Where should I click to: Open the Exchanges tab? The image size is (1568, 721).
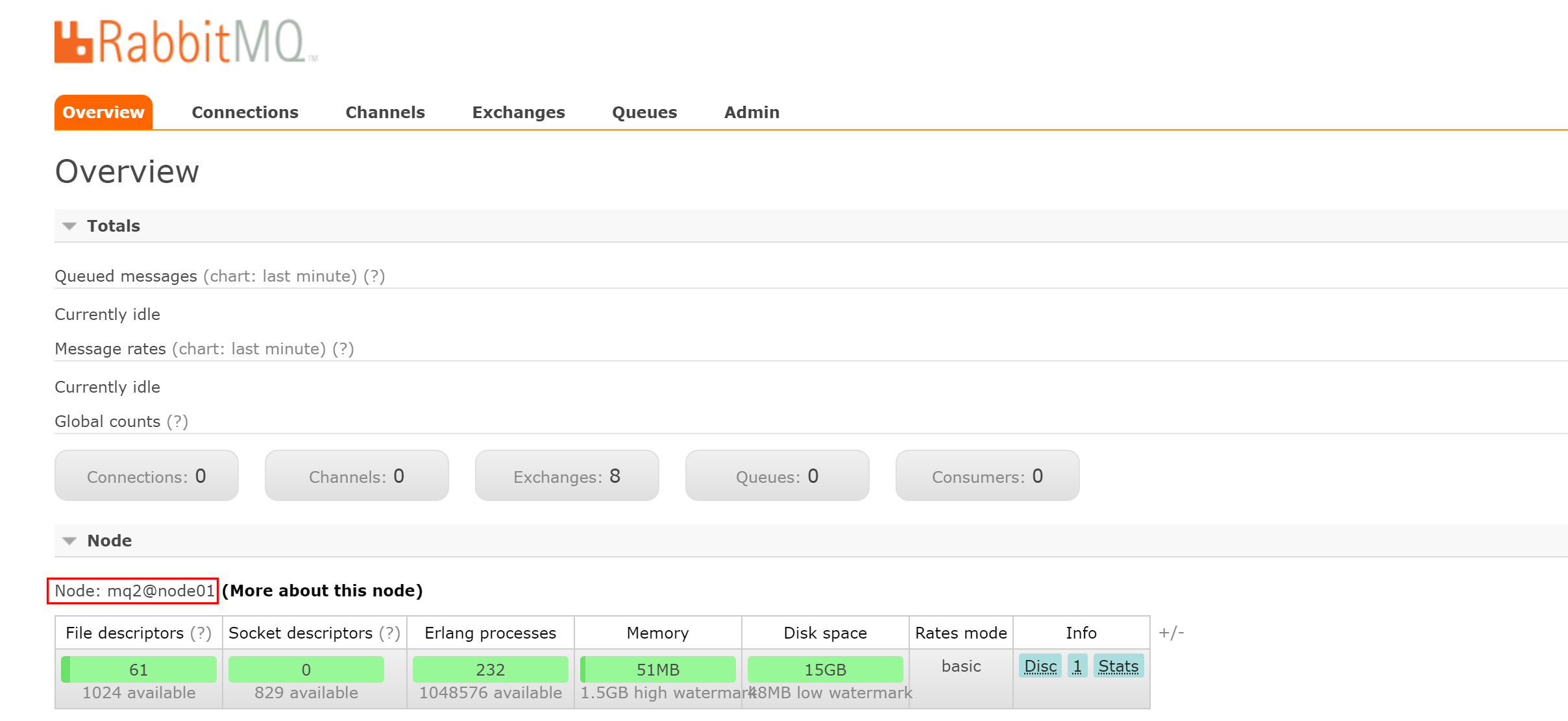[x=519, y=112]
